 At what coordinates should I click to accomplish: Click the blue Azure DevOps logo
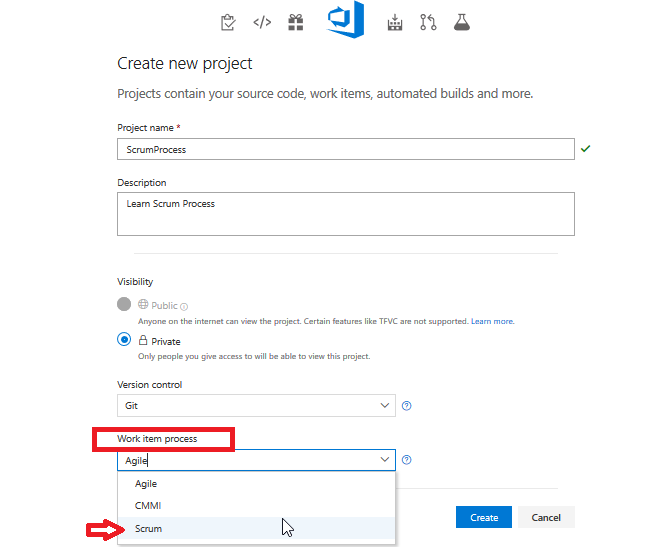click(x=345, y=20)
